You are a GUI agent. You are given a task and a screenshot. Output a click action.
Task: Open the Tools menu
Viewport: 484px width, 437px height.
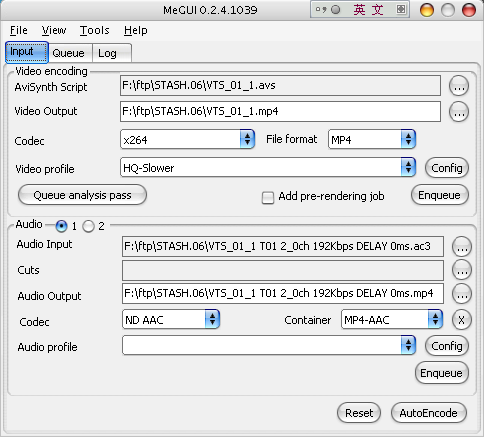[95, 30]
